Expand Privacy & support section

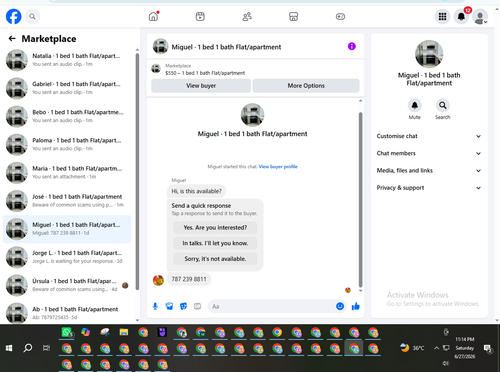[x=429, y=188]
